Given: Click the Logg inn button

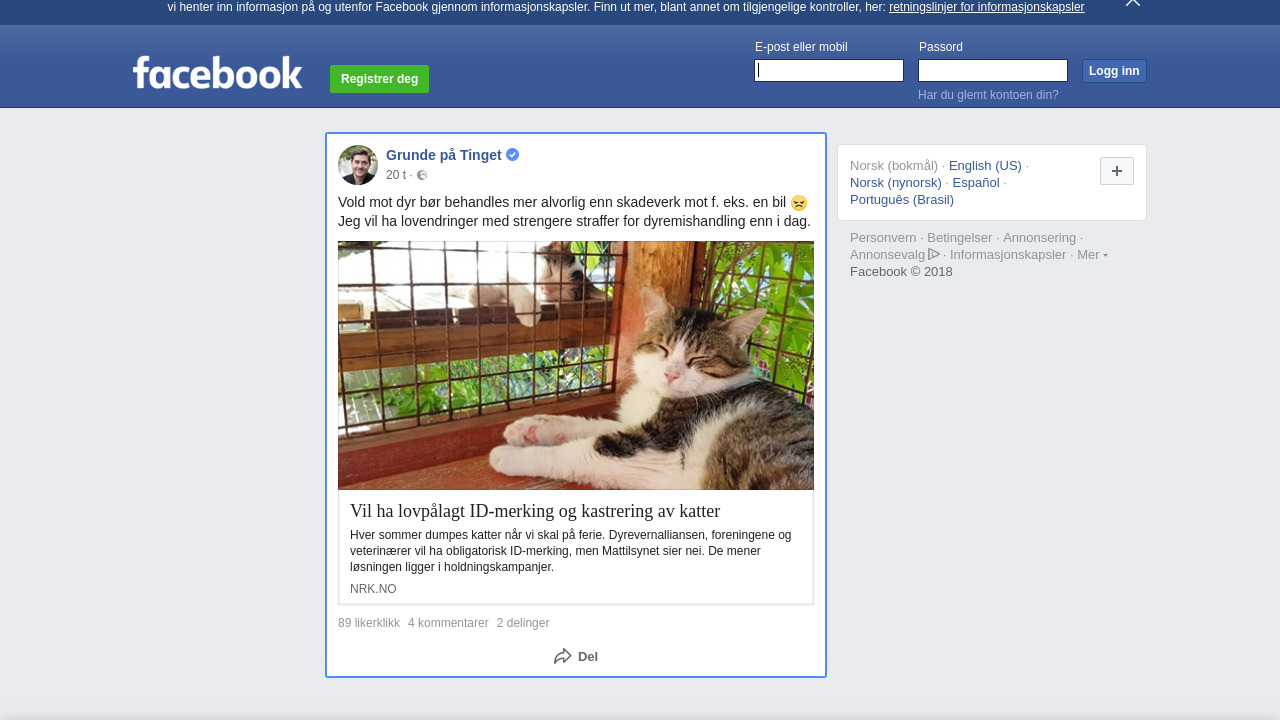Looking at the screenshot, I should 1114,71.
